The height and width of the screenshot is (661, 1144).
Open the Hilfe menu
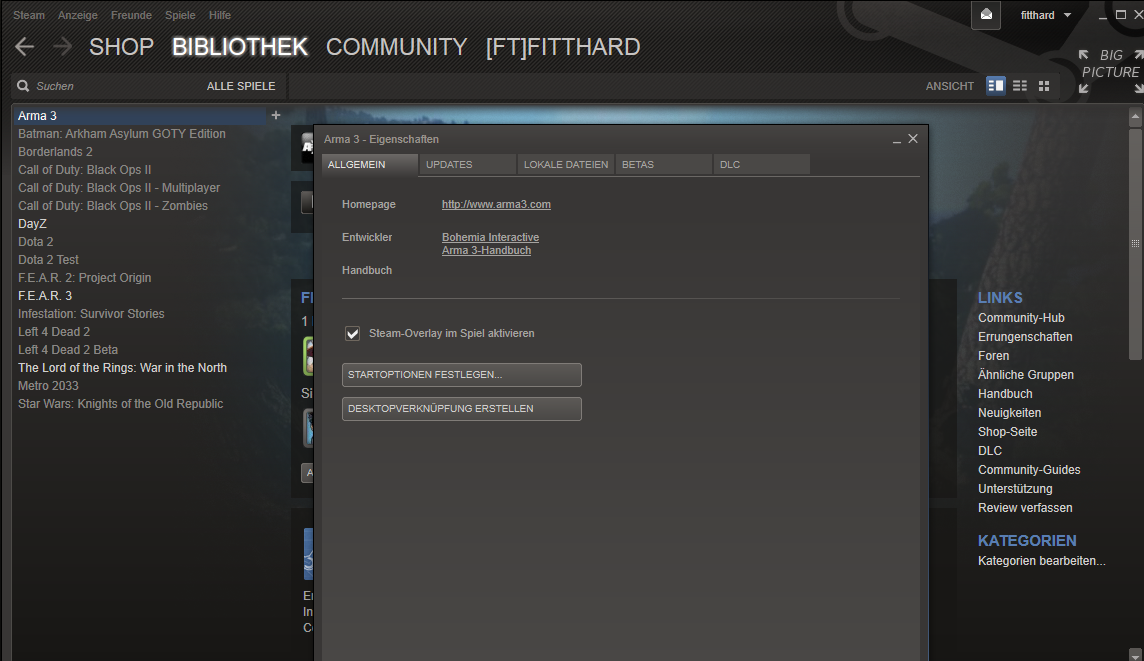pyautogui.click(x=220, y=15)
